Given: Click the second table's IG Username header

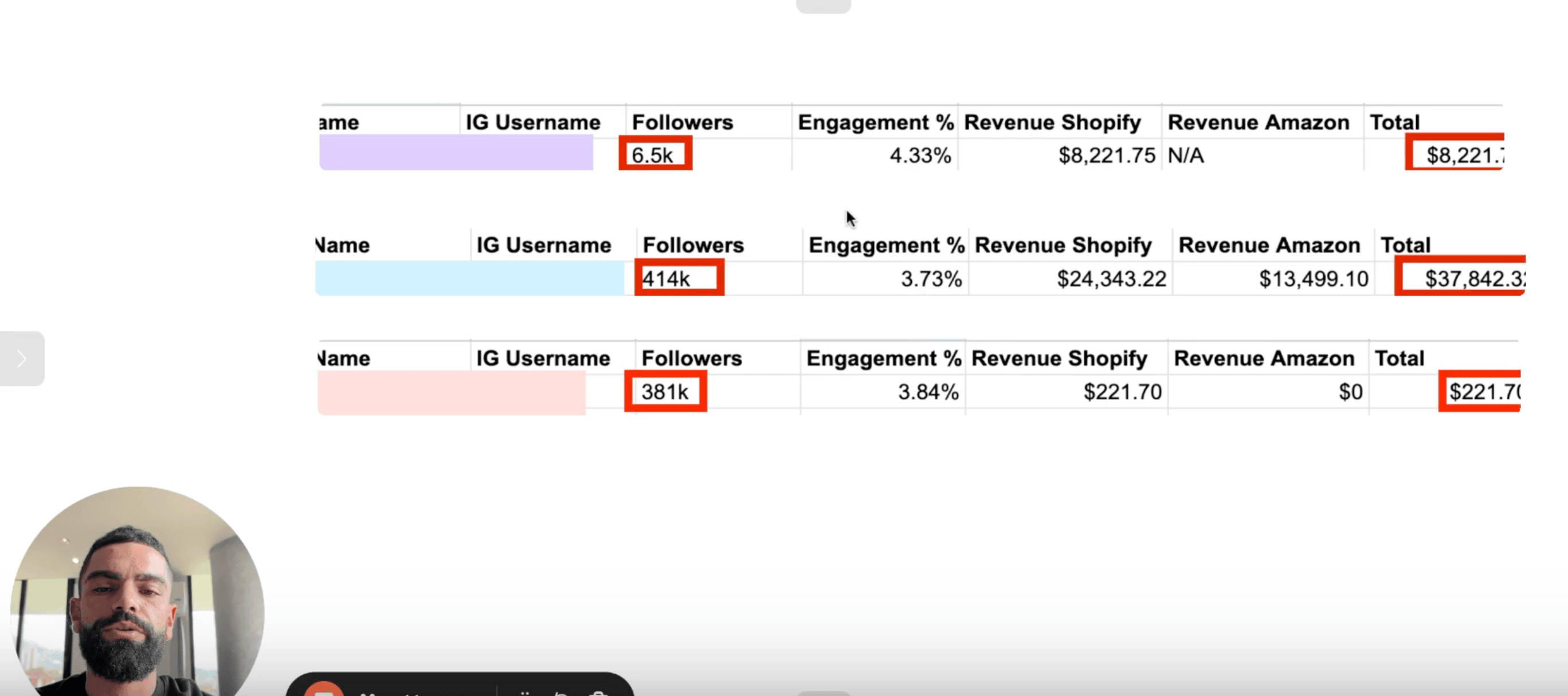Looking at the screenshot, I should [543, 245].
